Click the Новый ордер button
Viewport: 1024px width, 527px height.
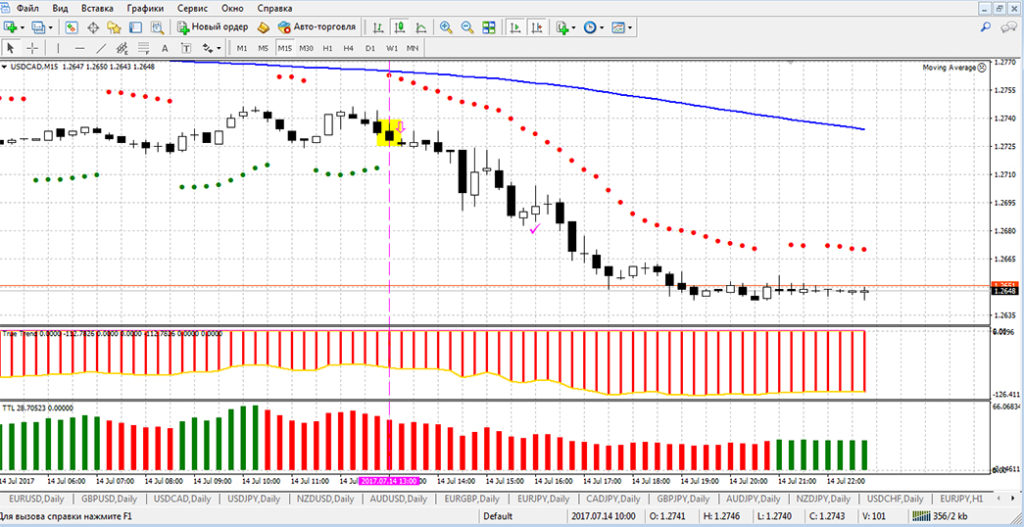(212, 27)
